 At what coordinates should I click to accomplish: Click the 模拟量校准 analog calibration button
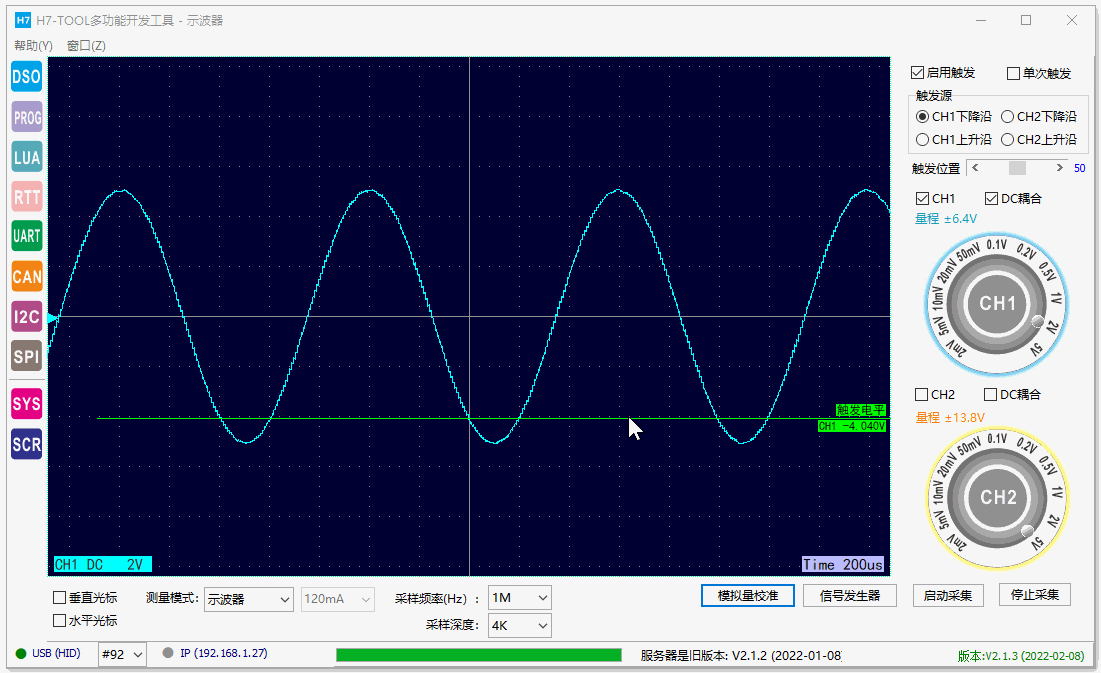coord(748,596)
